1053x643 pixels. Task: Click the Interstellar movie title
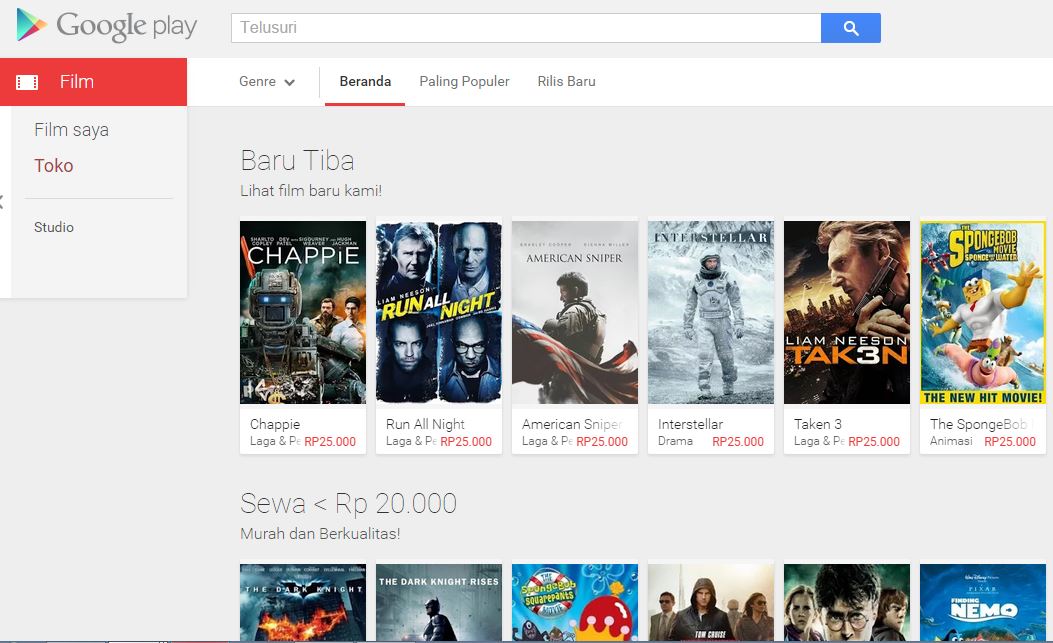click(x=690, y=424)
